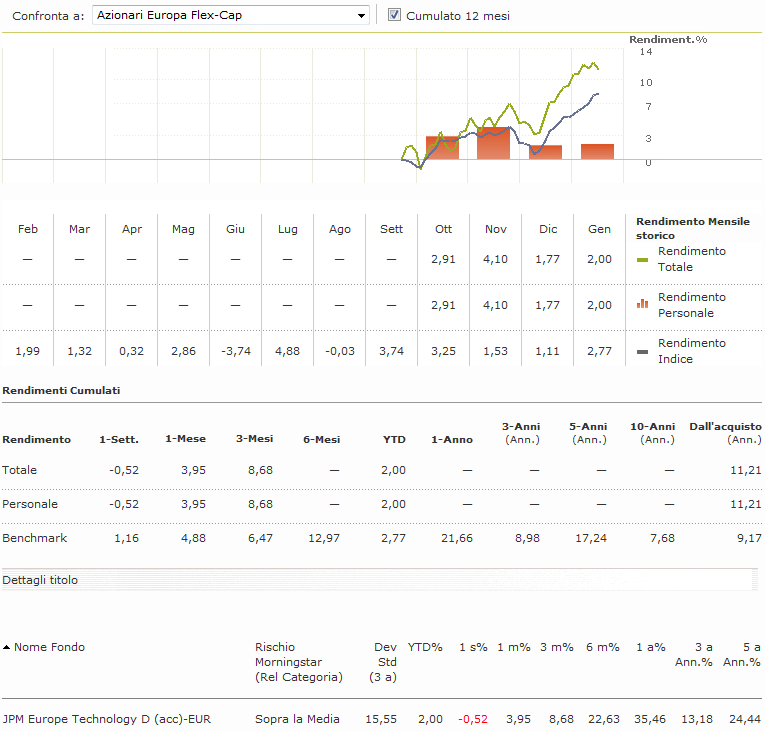Screen dimensions: 765x732
Task: Click fund 1 a% value 35,46
Action: [x=649, y=719]
